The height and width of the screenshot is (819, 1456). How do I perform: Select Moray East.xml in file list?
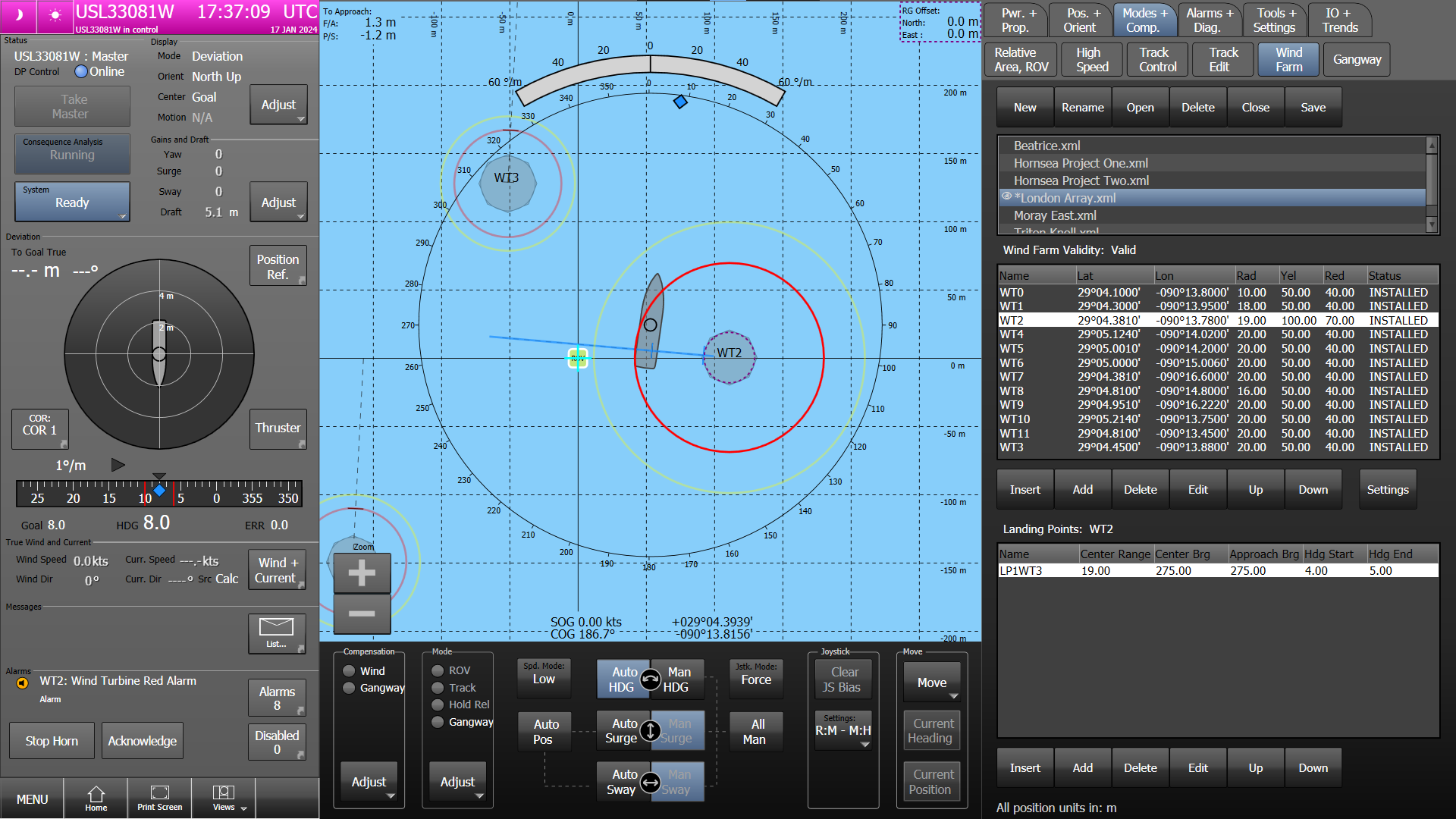1055,215
